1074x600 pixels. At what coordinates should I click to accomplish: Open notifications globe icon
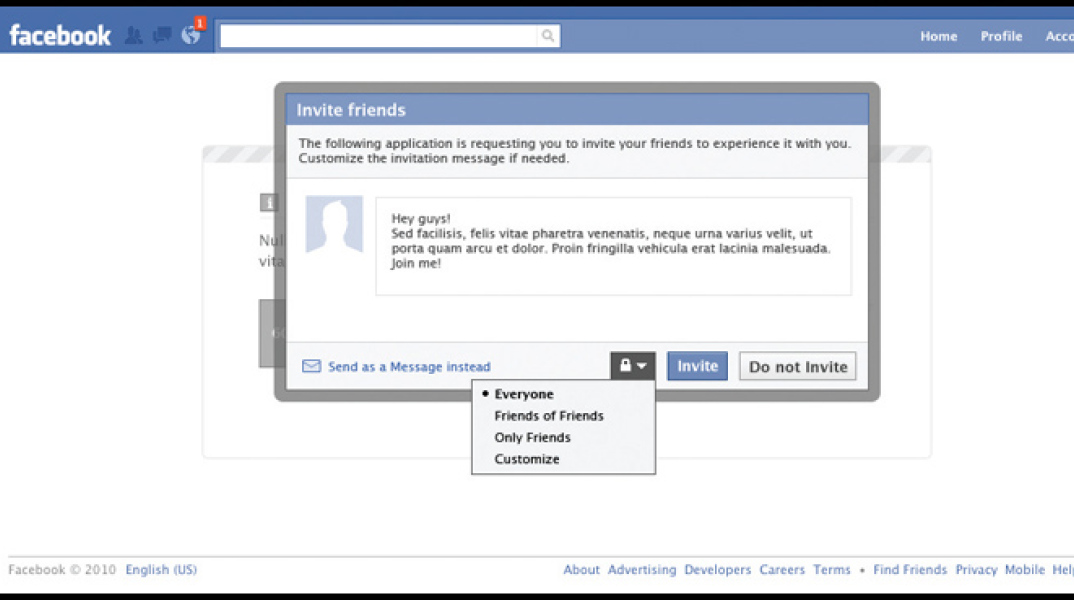coord(190,35)
